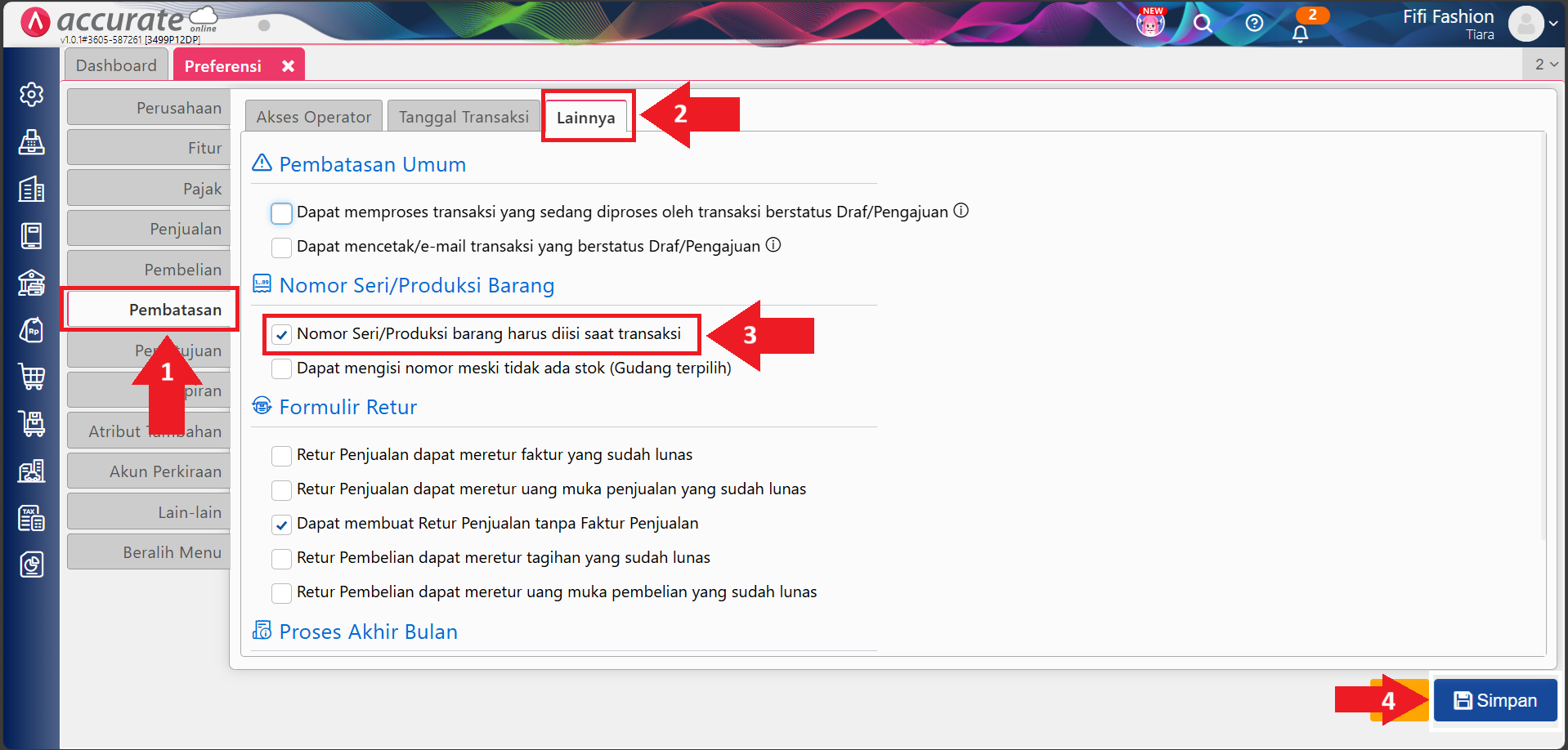Click the pie chart report icon in sidebar
The width and height of the screenshot is (1568, 750).
[31, 564]
